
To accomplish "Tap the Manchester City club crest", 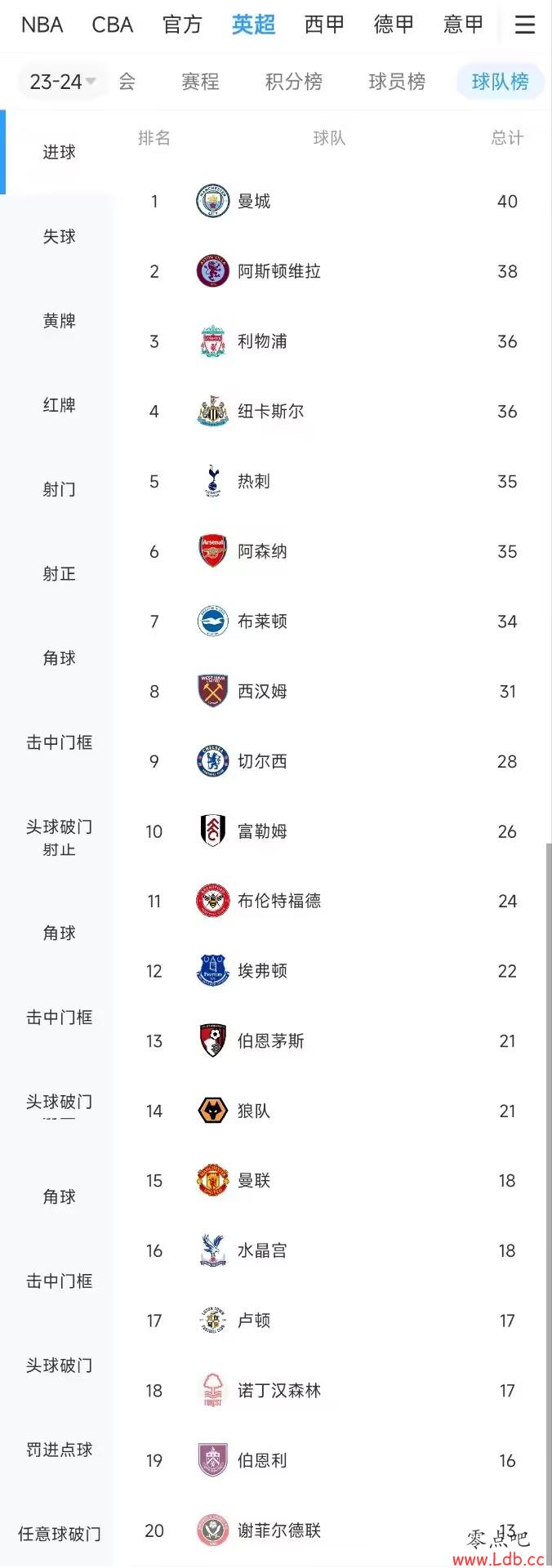I will [x=213, y=201].
